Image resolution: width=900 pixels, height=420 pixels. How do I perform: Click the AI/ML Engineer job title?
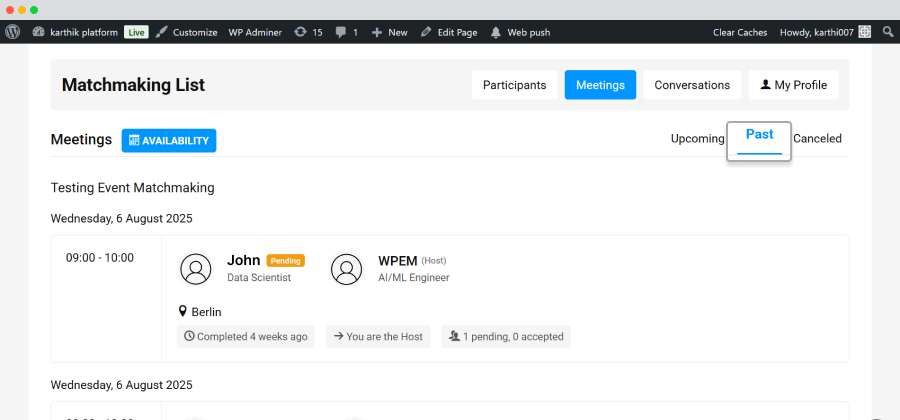pyautogui.click(x=413, y=278)
